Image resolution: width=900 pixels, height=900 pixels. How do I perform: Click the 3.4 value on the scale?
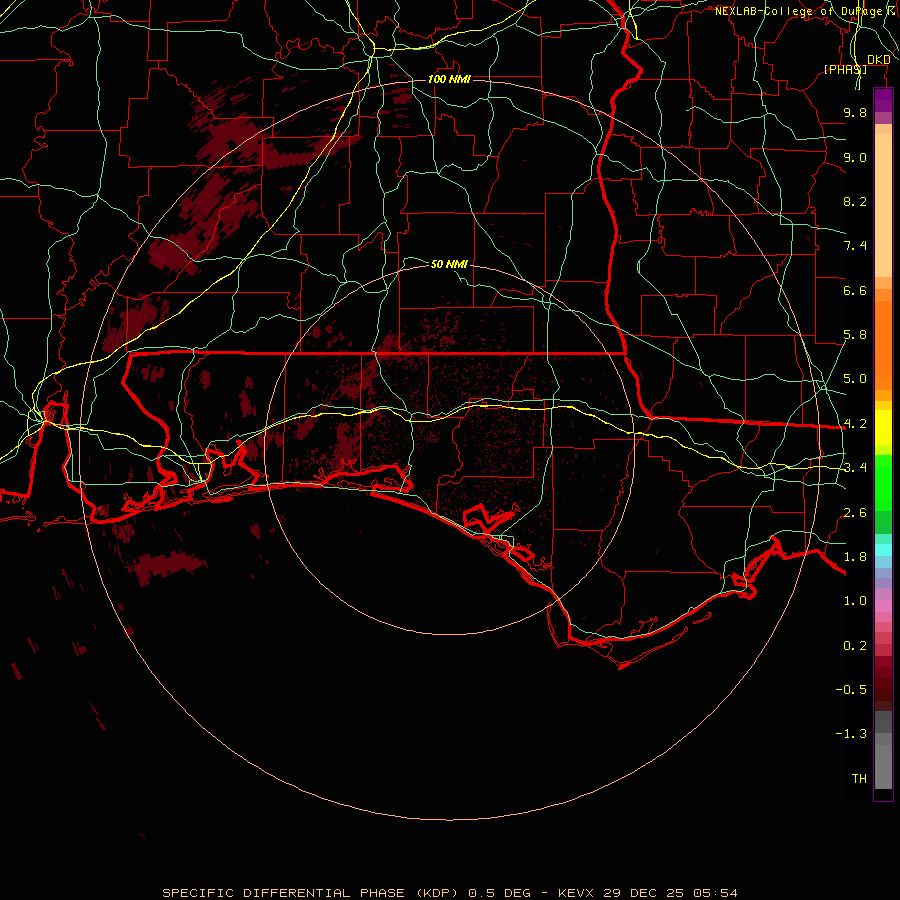(855, 468)
